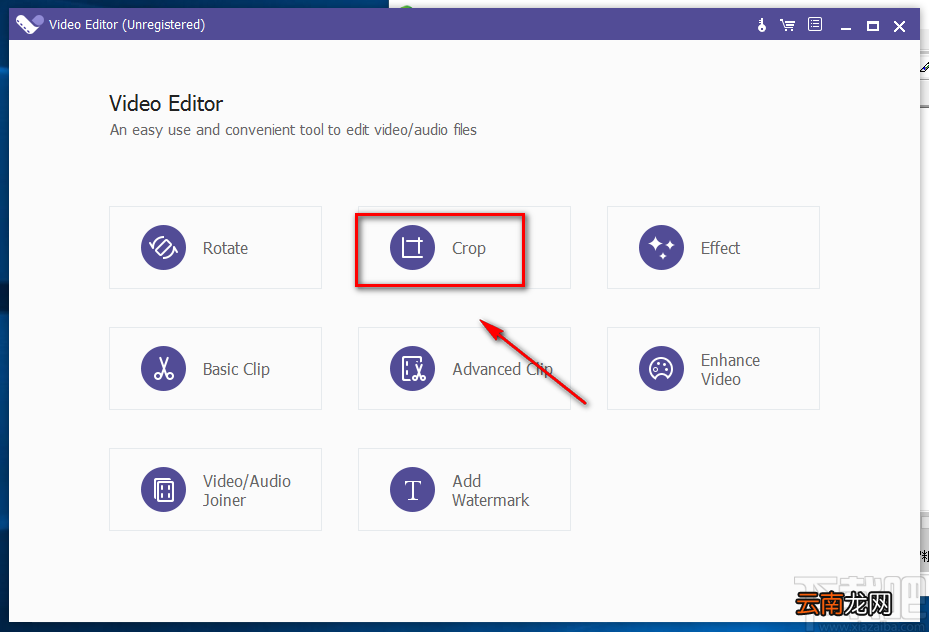Open the Video/Audio Joiner icon
The image size is (929, 632).
(164, 489)
